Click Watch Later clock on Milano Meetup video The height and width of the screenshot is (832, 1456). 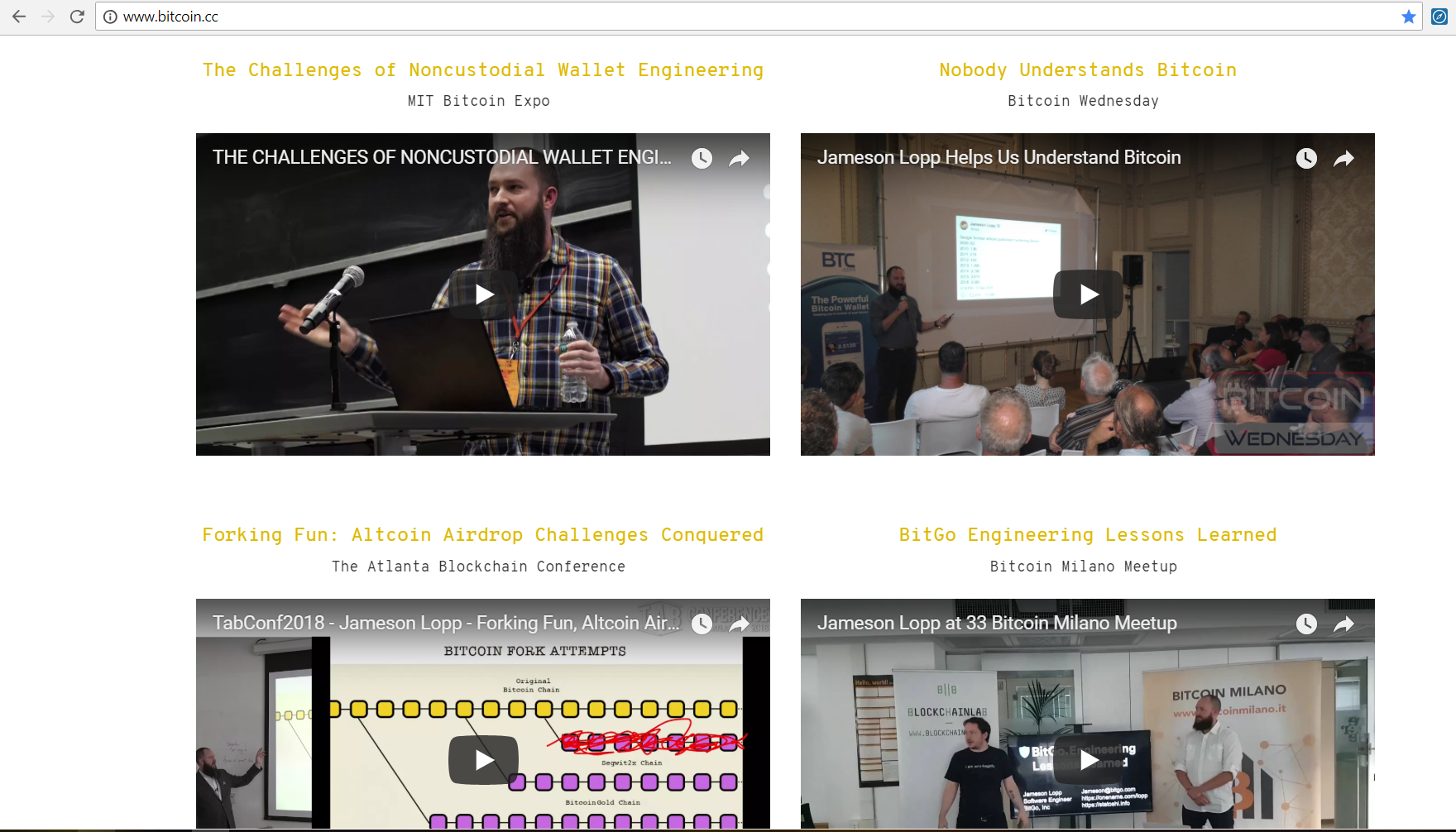(x=1306, y=624)
